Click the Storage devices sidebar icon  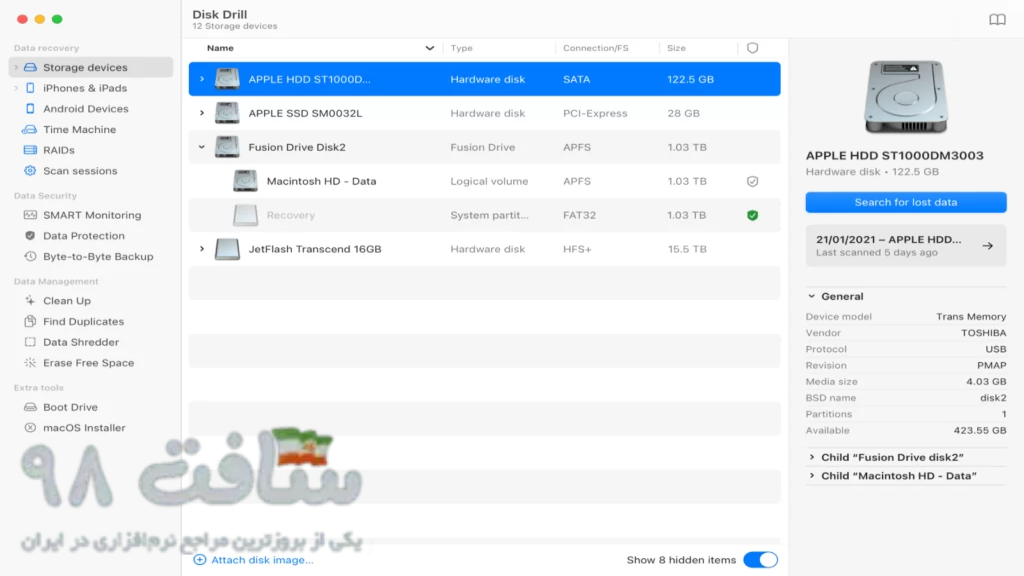point(30,67)
